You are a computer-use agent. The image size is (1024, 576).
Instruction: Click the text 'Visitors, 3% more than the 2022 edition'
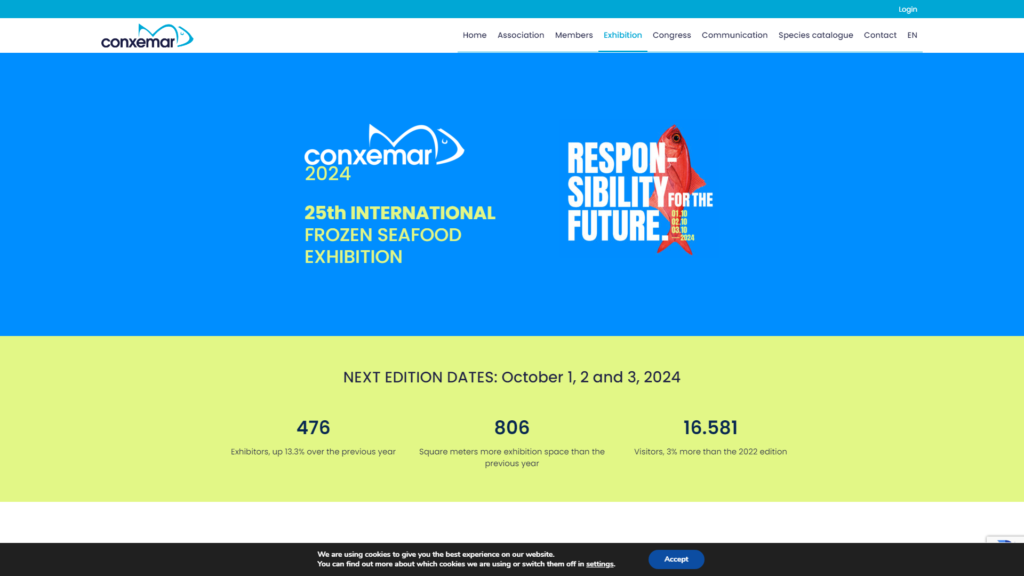click(x=710, y=451)
